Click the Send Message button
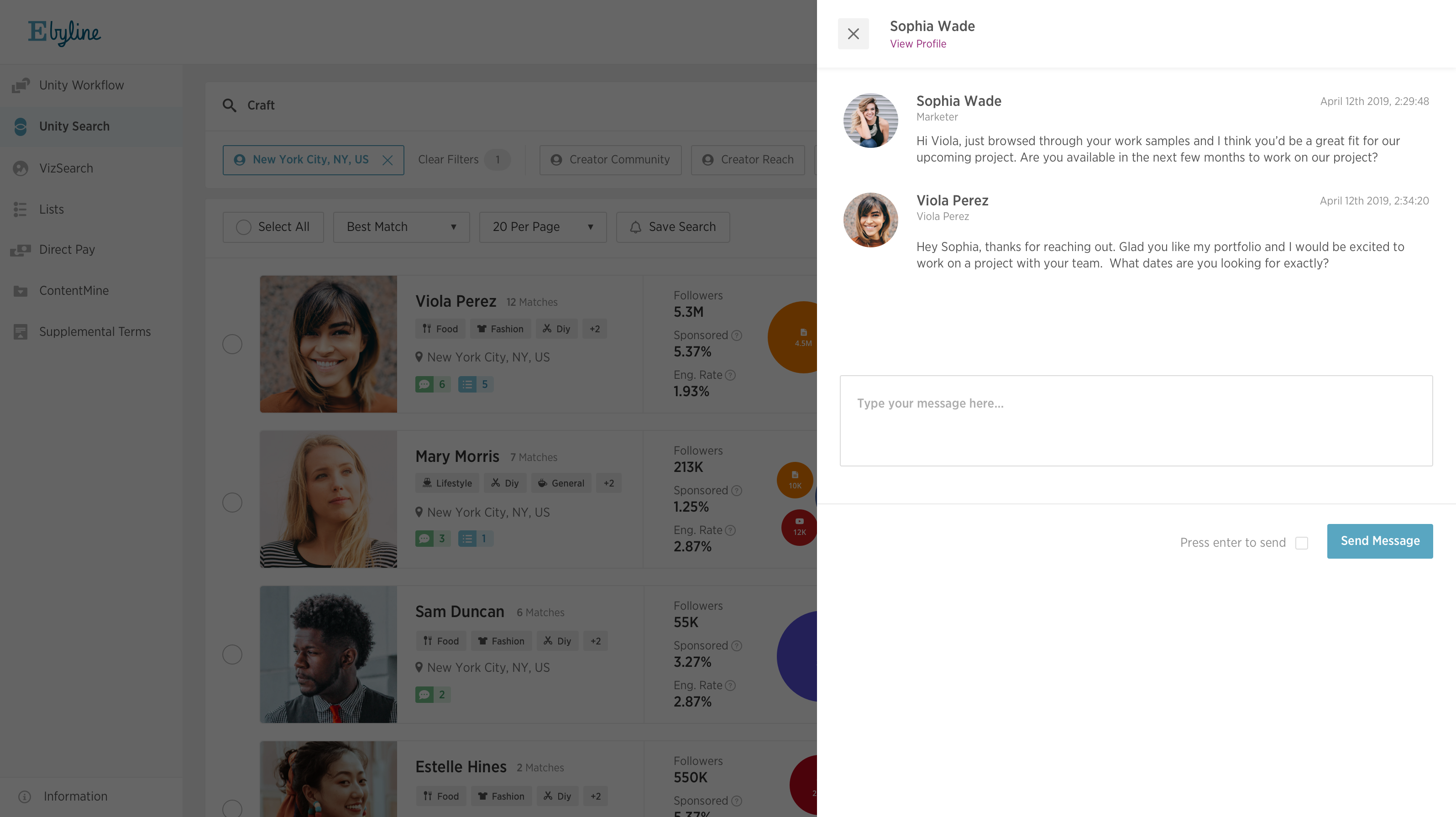This screenshot has width=1456, height=817. (x=1380, y=541)
